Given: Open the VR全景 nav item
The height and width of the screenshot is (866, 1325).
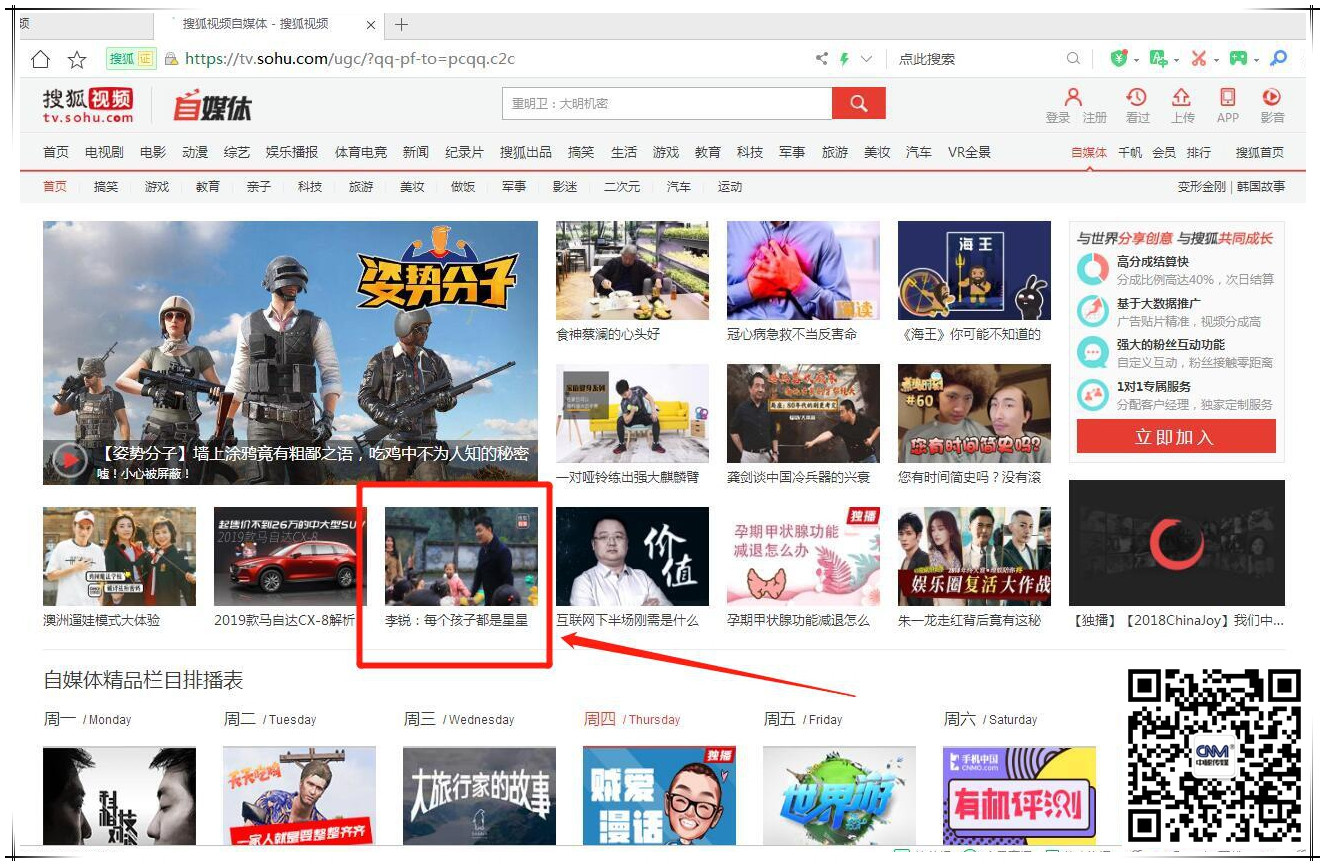Looking at the screenshot, I should [x=969, y=152].
